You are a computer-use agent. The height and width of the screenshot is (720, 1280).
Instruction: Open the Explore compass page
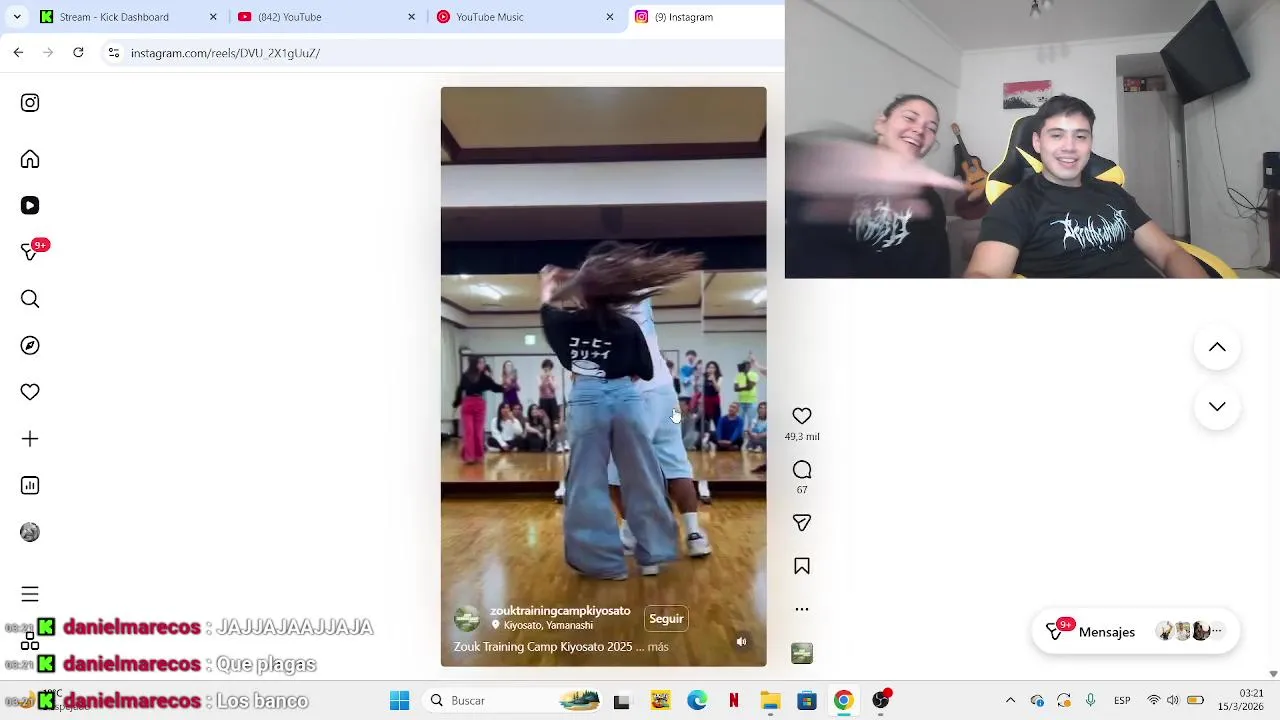tap(30, 345)
